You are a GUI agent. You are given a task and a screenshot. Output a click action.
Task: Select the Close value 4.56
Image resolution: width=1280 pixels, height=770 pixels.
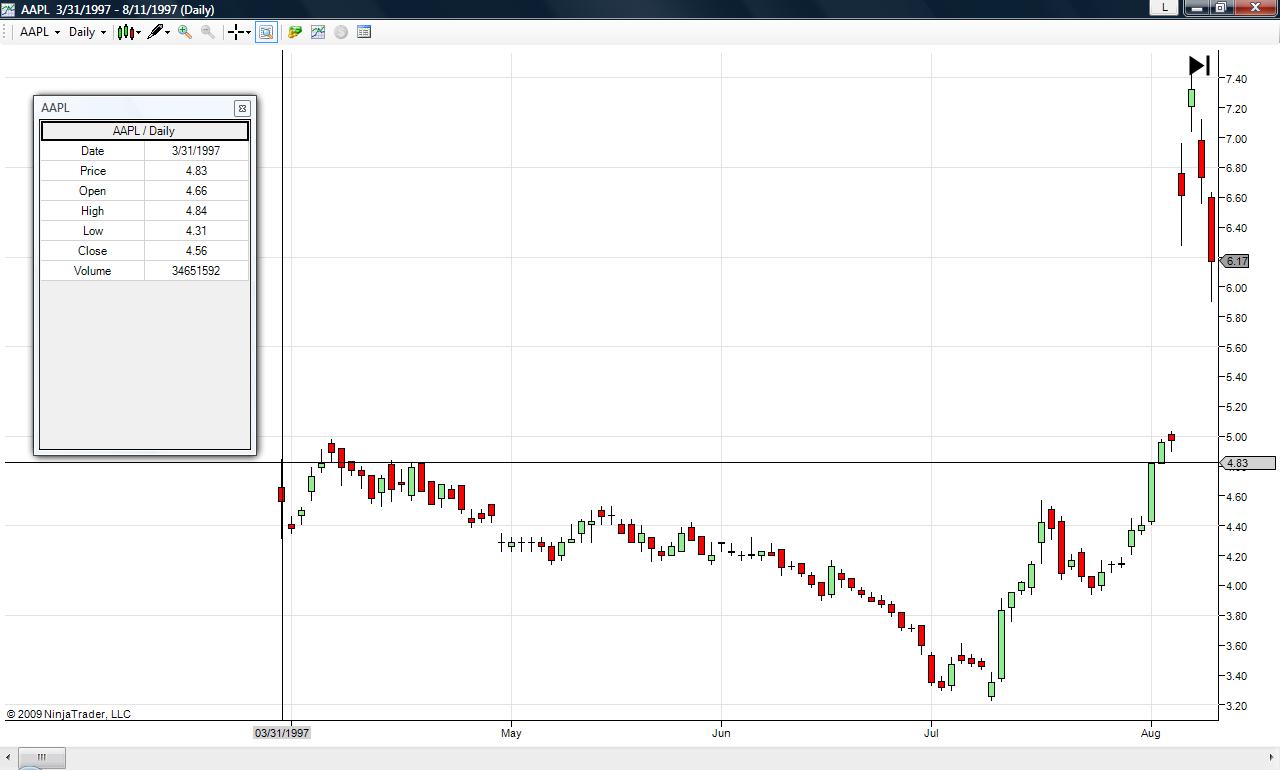[x=196, y=251]
